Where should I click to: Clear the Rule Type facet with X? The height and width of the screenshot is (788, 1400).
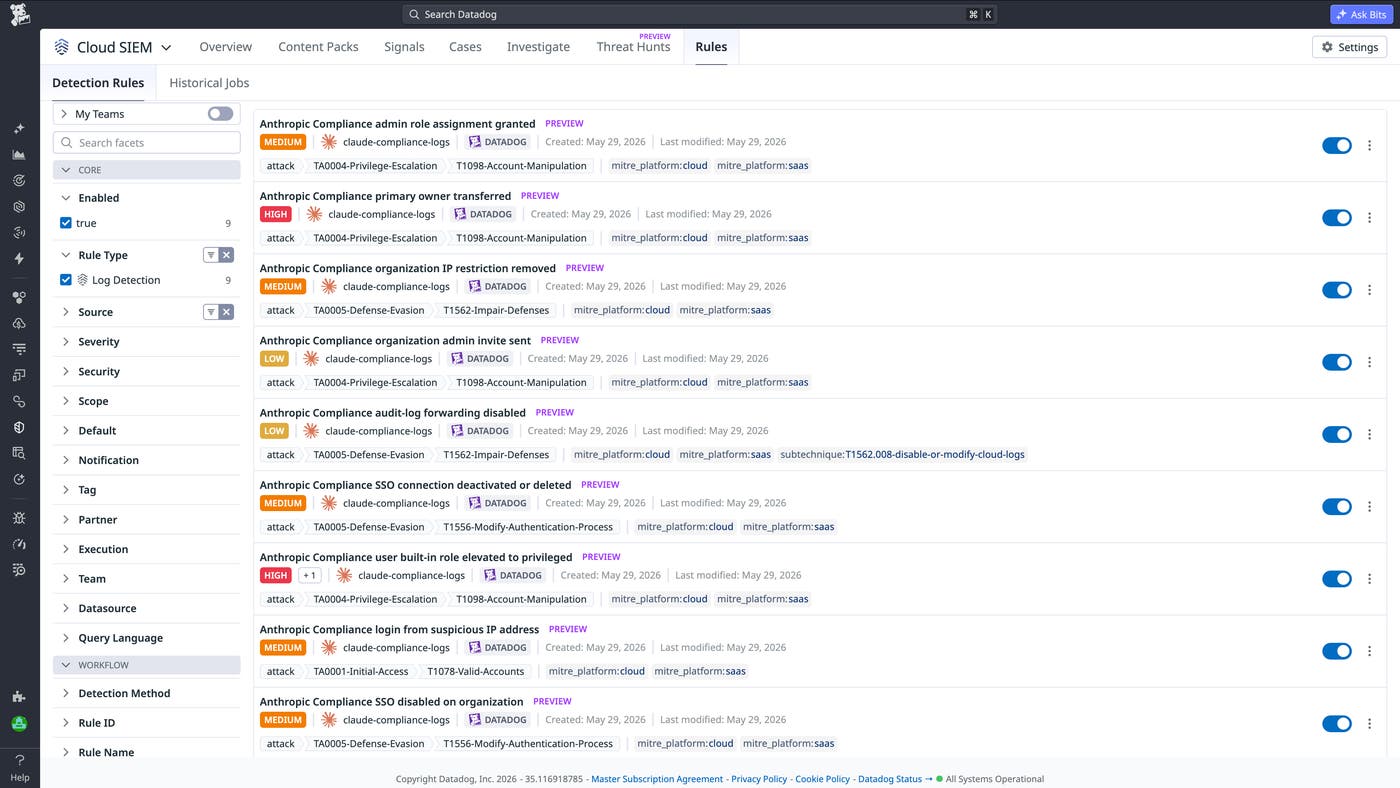pyautogui.click(x=227, y=255)
